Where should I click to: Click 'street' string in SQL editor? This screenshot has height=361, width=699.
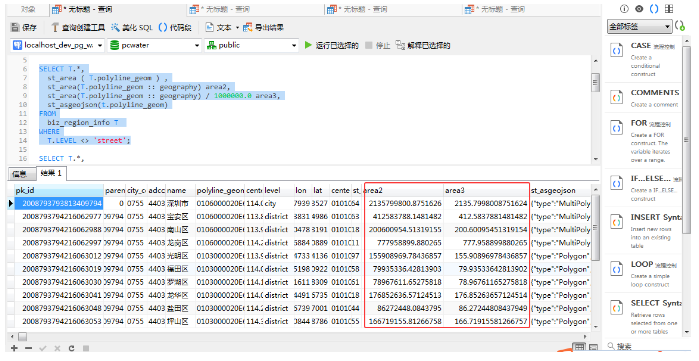click(110, 140)
